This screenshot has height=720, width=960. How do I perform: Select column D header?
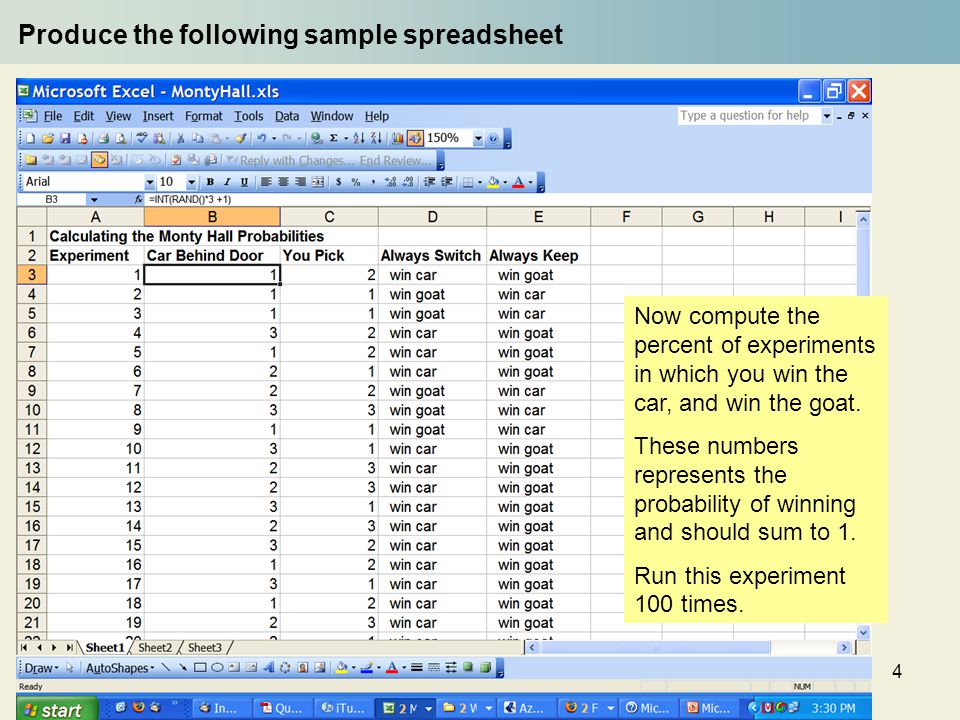coord(432,217)
